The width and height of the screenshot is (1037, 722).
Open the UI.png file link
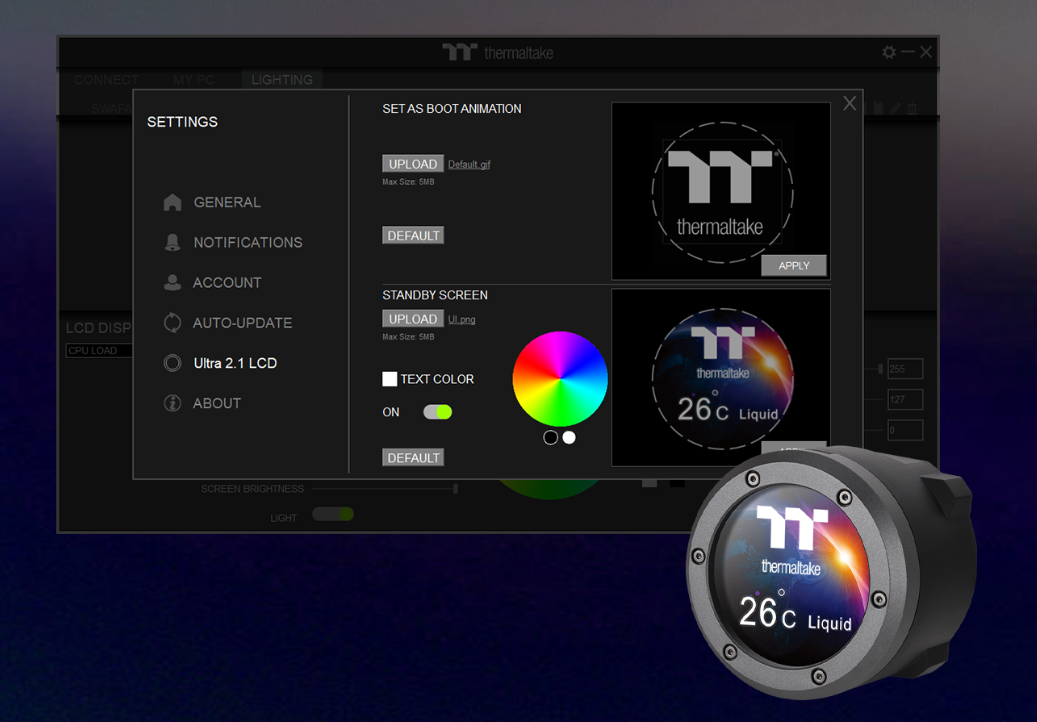tap(462, 319)
